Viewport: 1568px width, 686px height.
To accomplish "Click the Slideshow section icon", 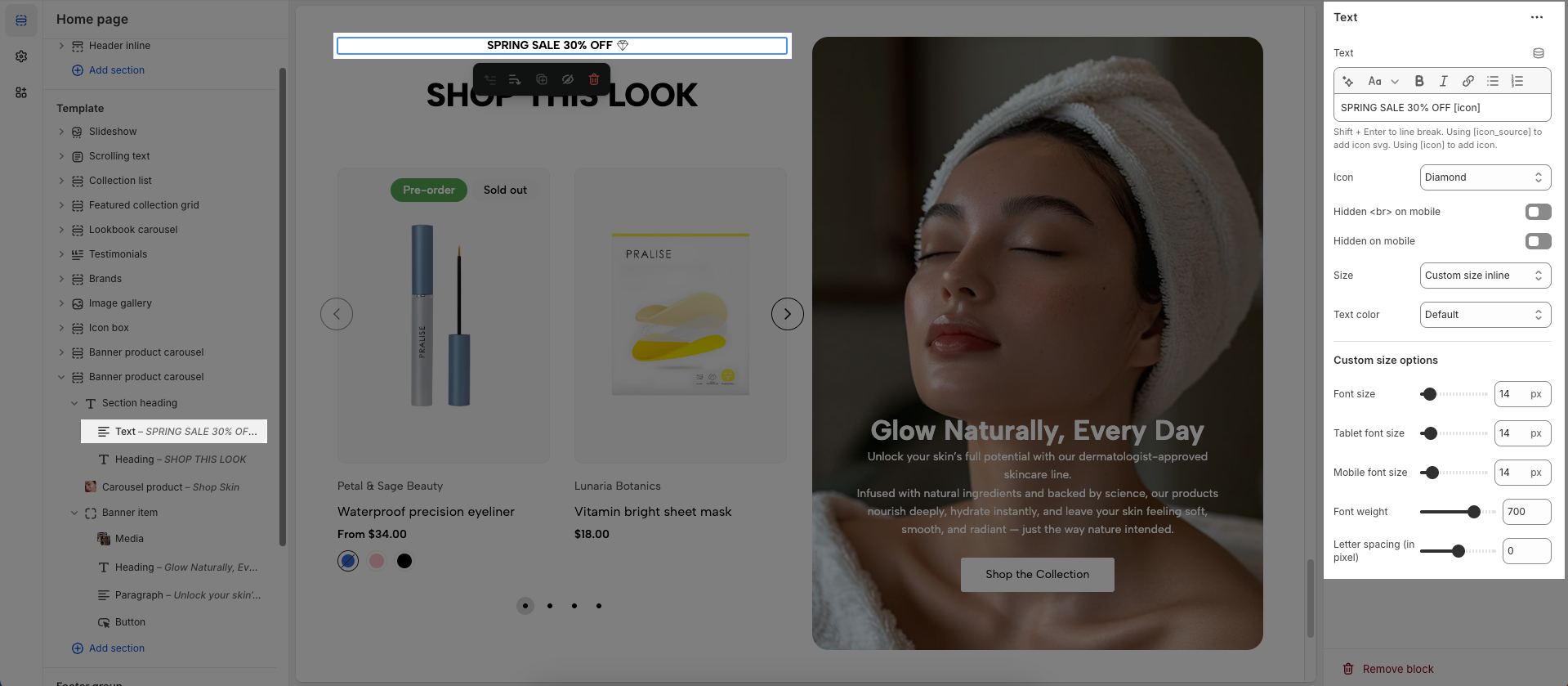I will [78, 132].
